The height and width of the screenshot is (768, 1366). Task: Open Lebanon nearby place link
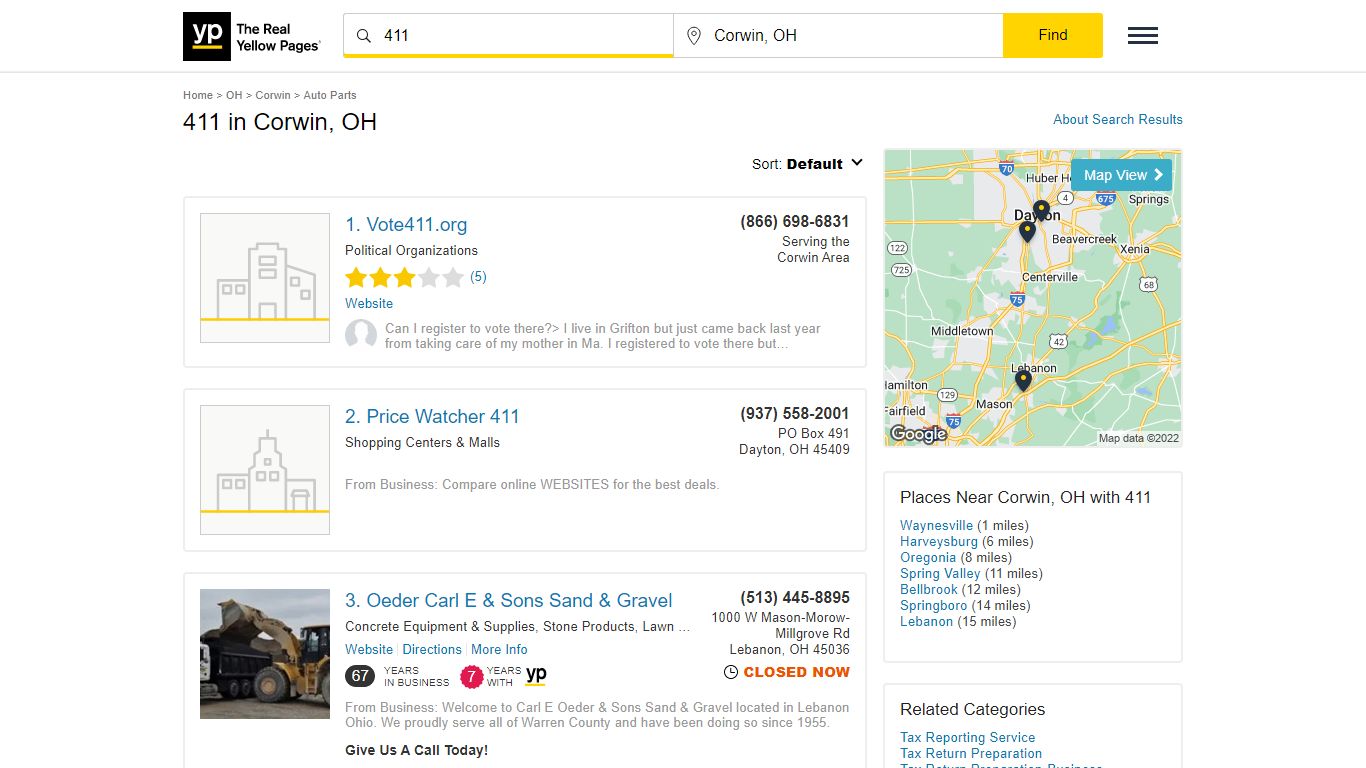pos(927,621)
